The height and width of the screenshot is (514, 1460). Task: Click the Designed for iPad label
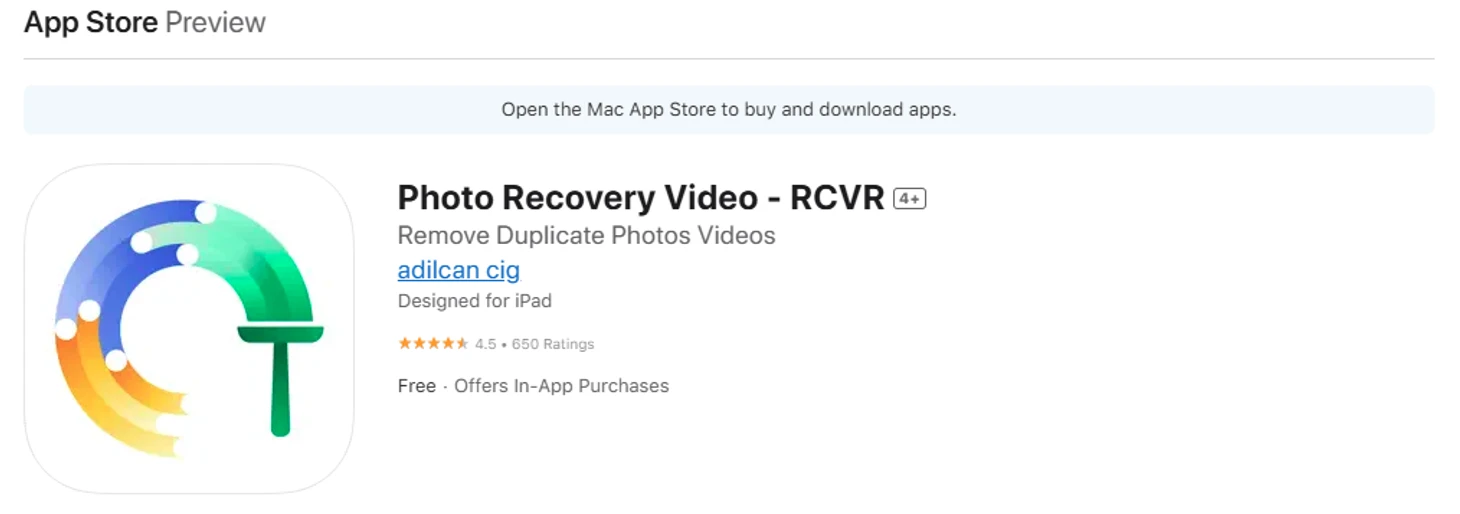point(475,301)
